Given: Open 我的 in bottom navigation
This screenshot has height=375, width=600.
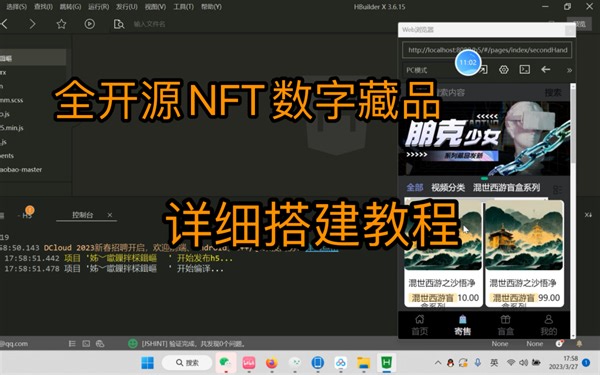Looking at the screenshot, I should click(548, 325).
